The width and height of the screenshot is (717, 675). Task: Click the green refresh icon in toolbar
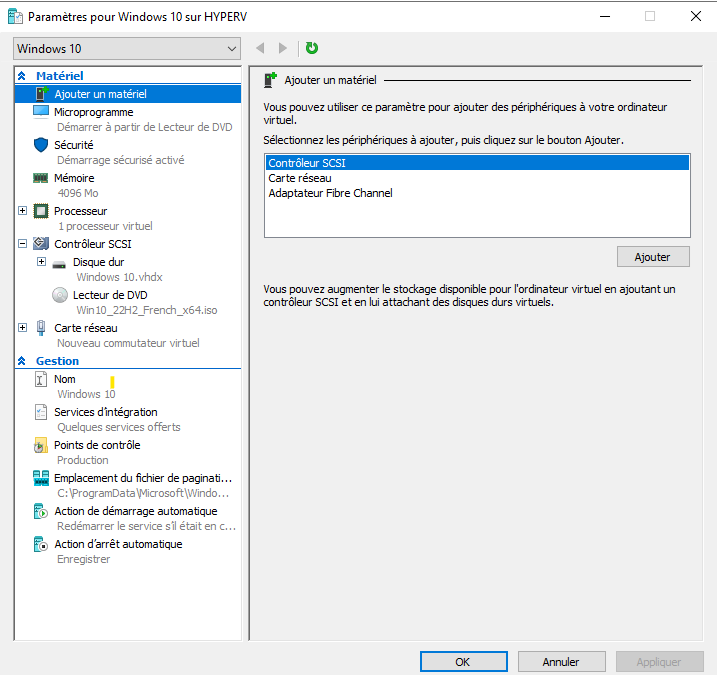[312, 48]
